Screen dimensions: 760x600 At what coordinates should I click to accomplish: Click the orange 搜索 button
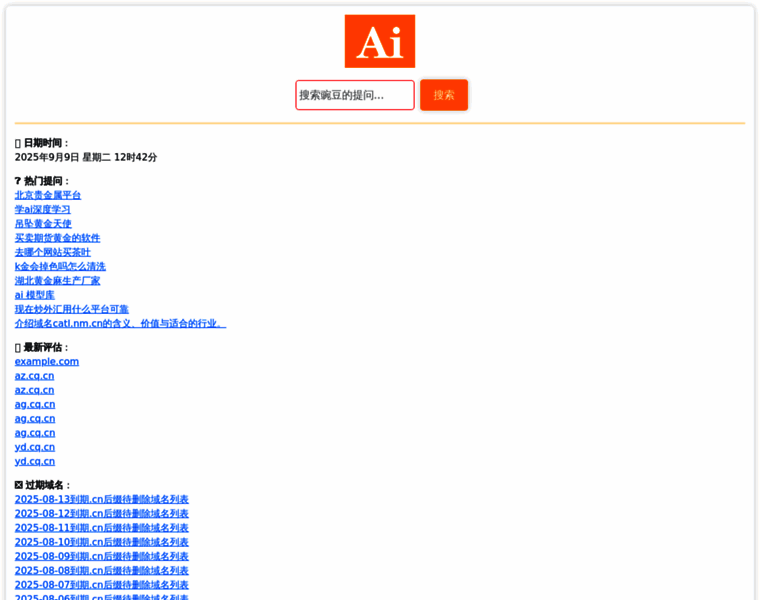(x=443, y=95)
